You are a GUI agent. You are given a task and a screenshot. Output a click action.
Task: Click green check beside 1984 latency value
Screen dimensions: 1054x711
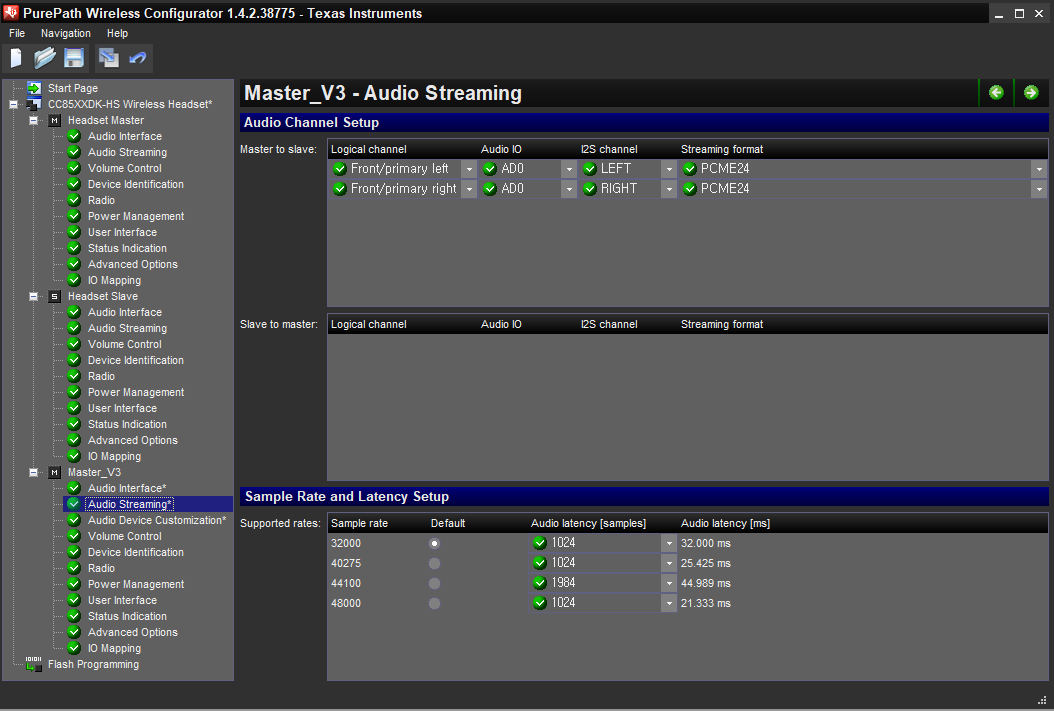pos(539,583)
